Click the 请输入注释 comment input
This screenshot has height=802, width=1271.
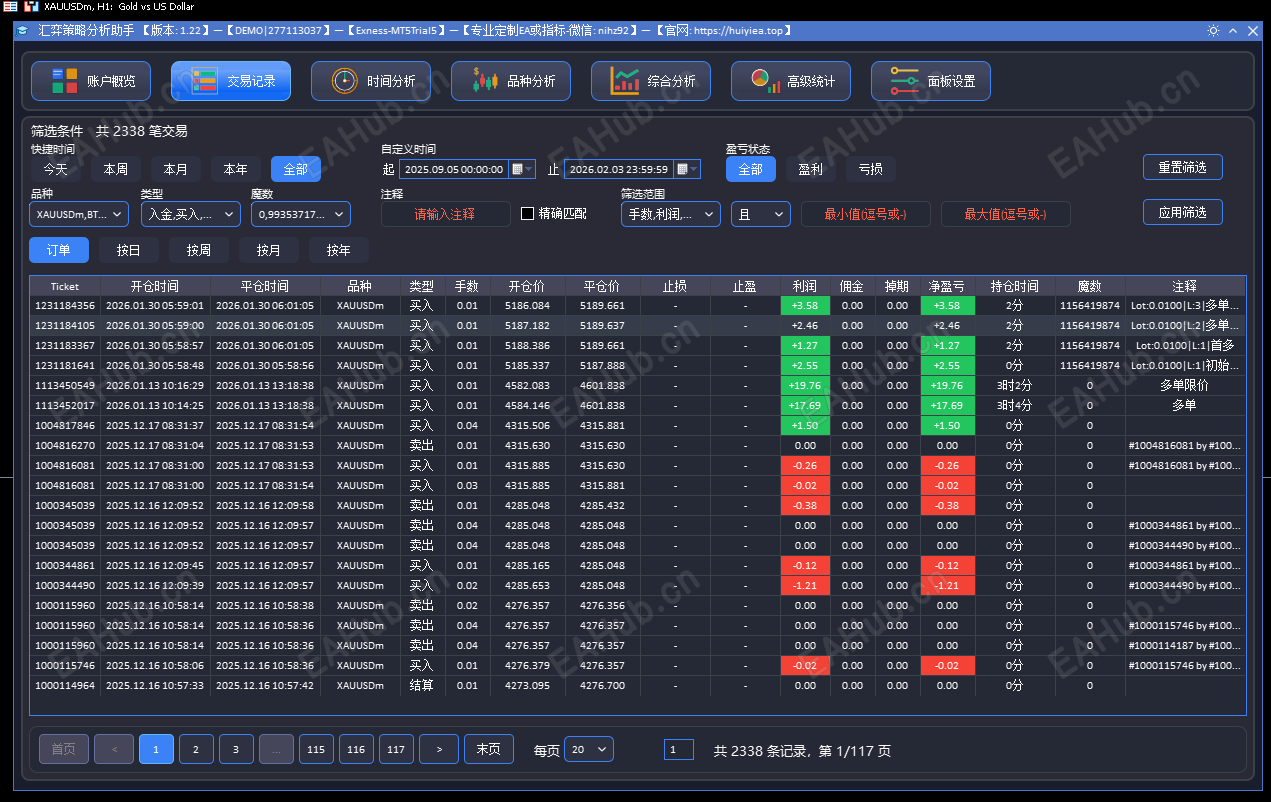click(445, 214)
